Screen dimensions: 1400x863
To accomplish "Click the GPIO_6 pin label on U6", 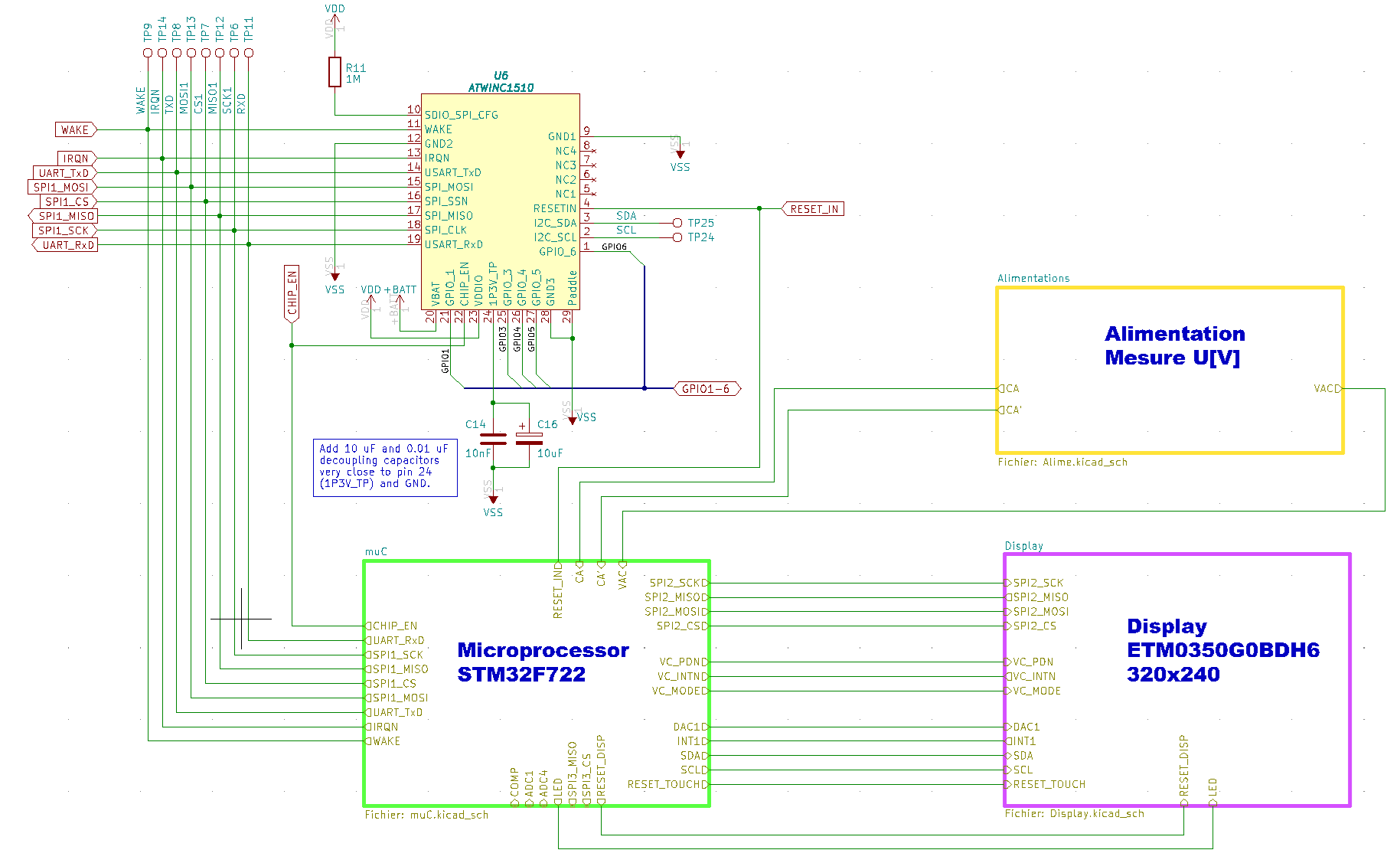I will (558, 252).
